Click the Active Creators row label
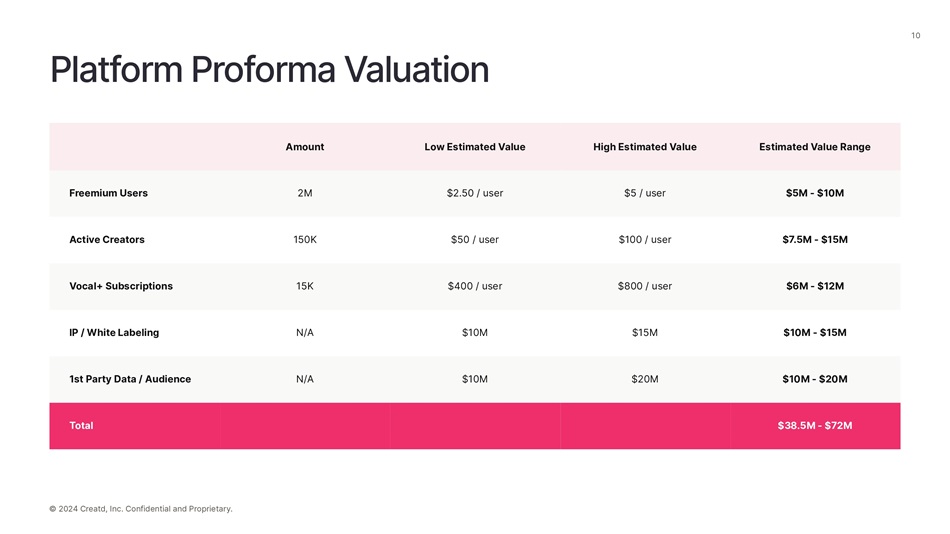The image size is (950, 534). pos(107,240)
